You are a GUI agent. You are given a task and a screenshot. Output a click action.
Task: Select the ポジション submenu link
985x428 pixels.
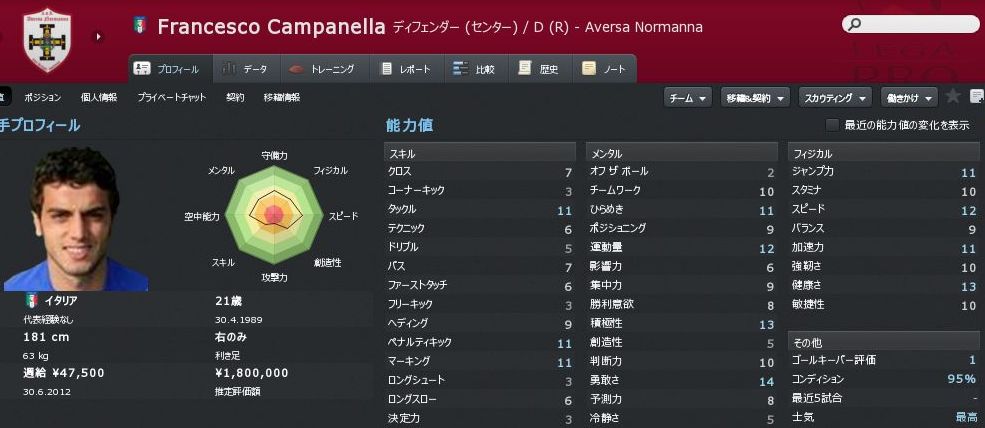[x=41, y=97]
